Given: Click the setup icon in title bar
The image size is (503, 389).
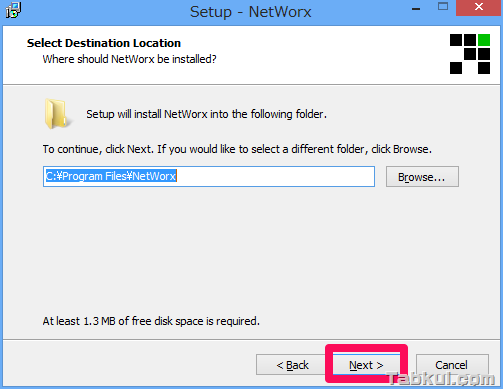Looking at the screenshot, I should [13, 11].
